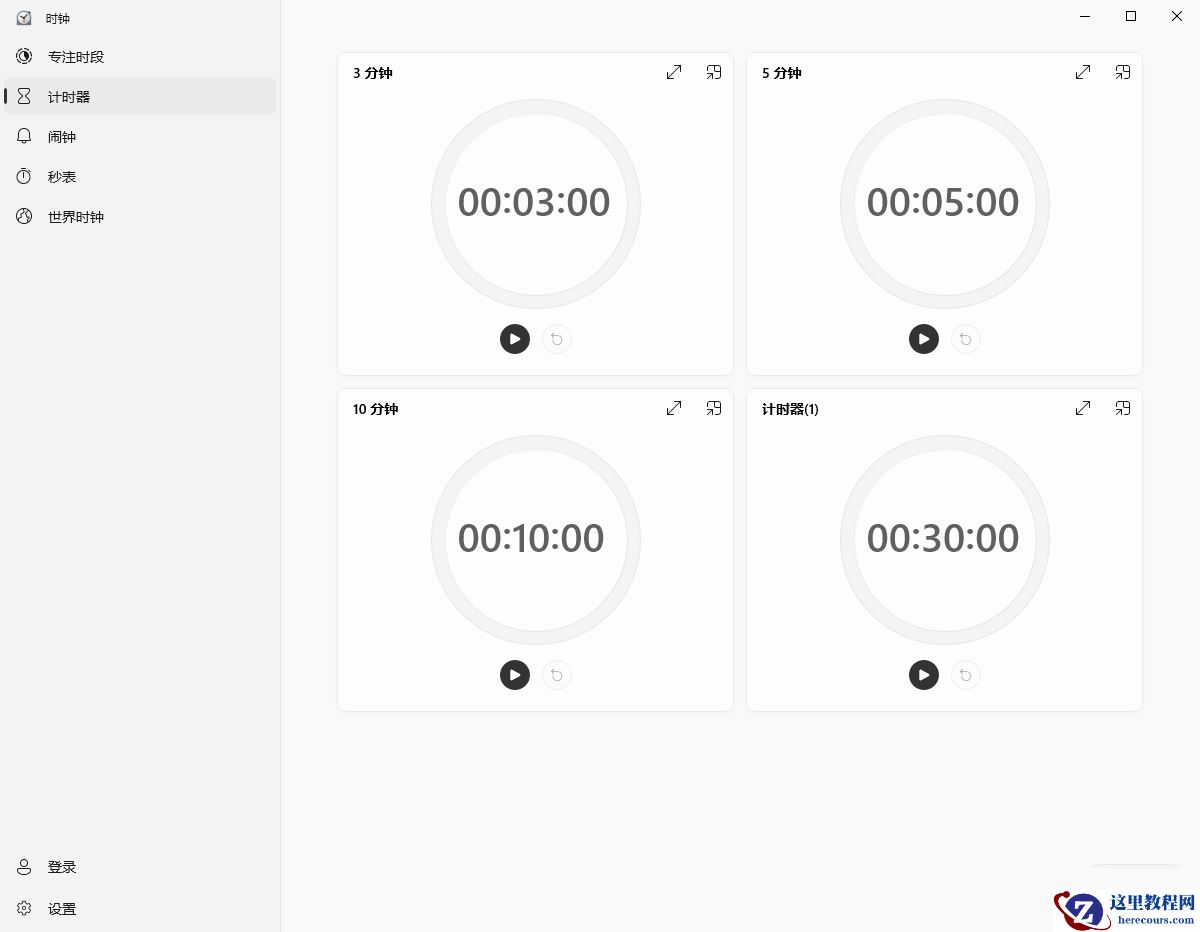1200x932 pixels.
Task: Switch to the 闹钟 page
Action: coord(140,137)
